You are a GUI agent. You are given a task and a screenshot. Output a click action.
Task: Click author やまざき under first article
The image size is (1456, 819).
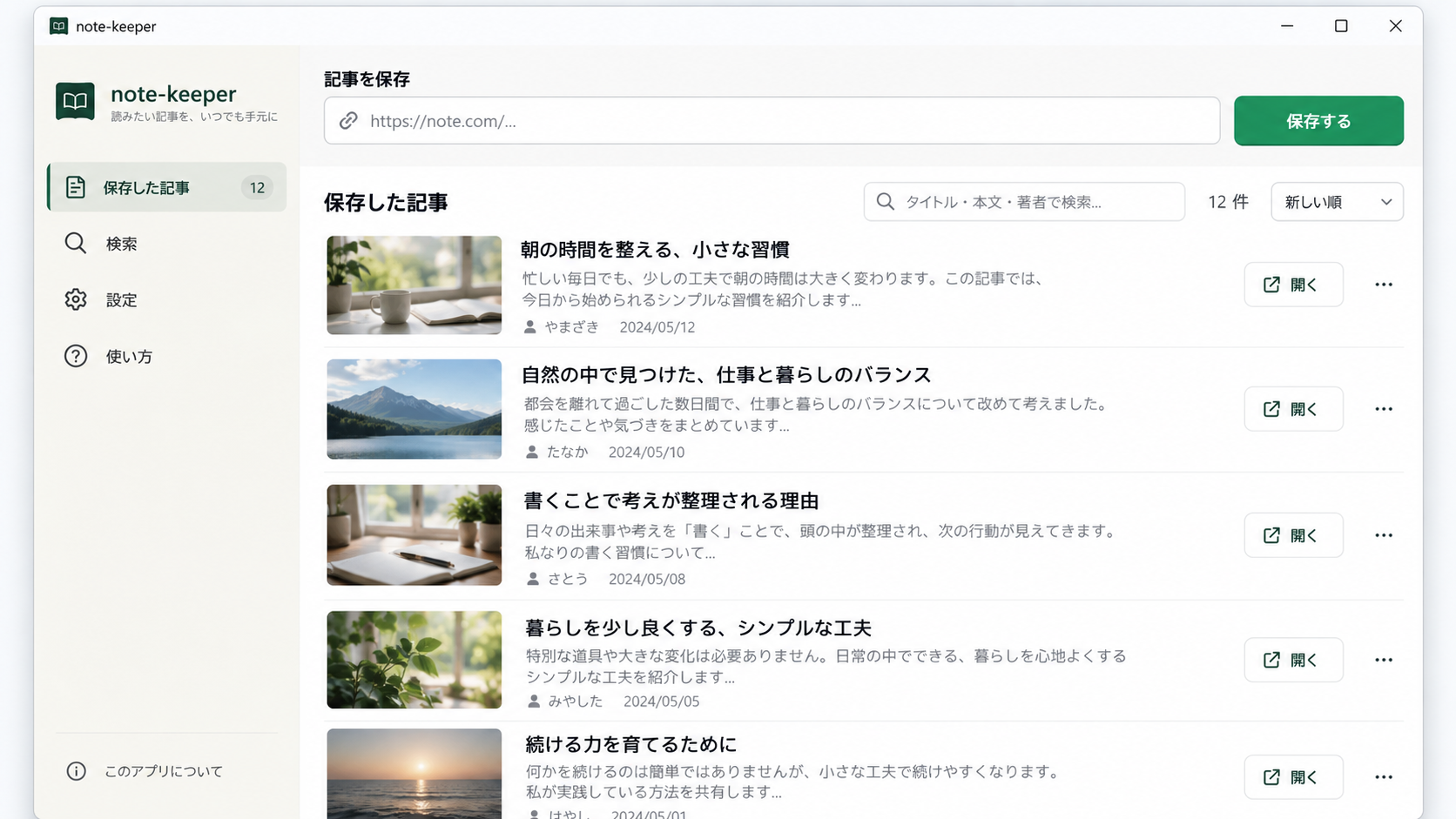click(572, 327)
